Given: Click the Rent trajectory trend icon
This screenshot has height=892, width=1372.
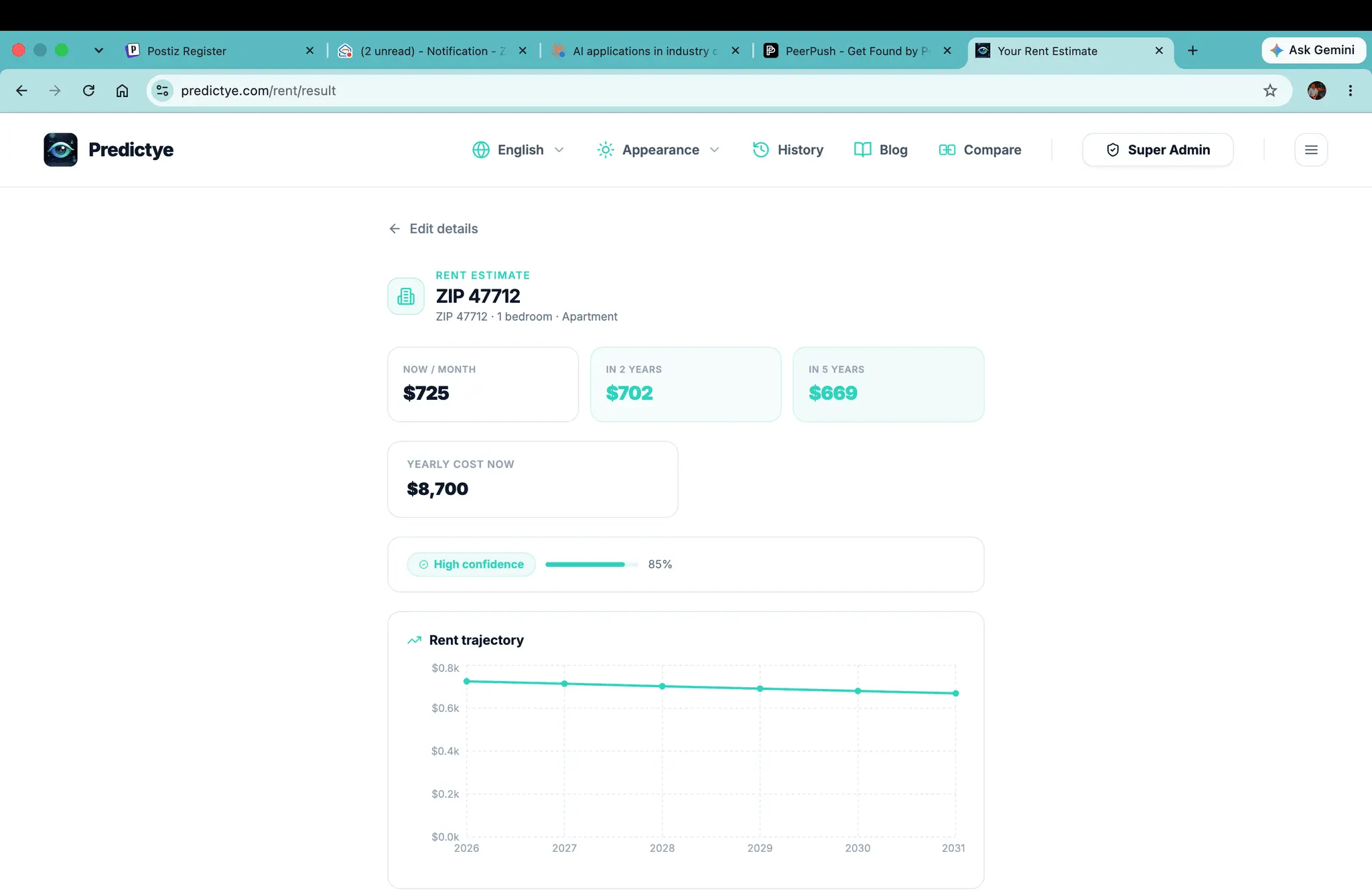Looking at the screenshot, I should click(x=414, y=640).
